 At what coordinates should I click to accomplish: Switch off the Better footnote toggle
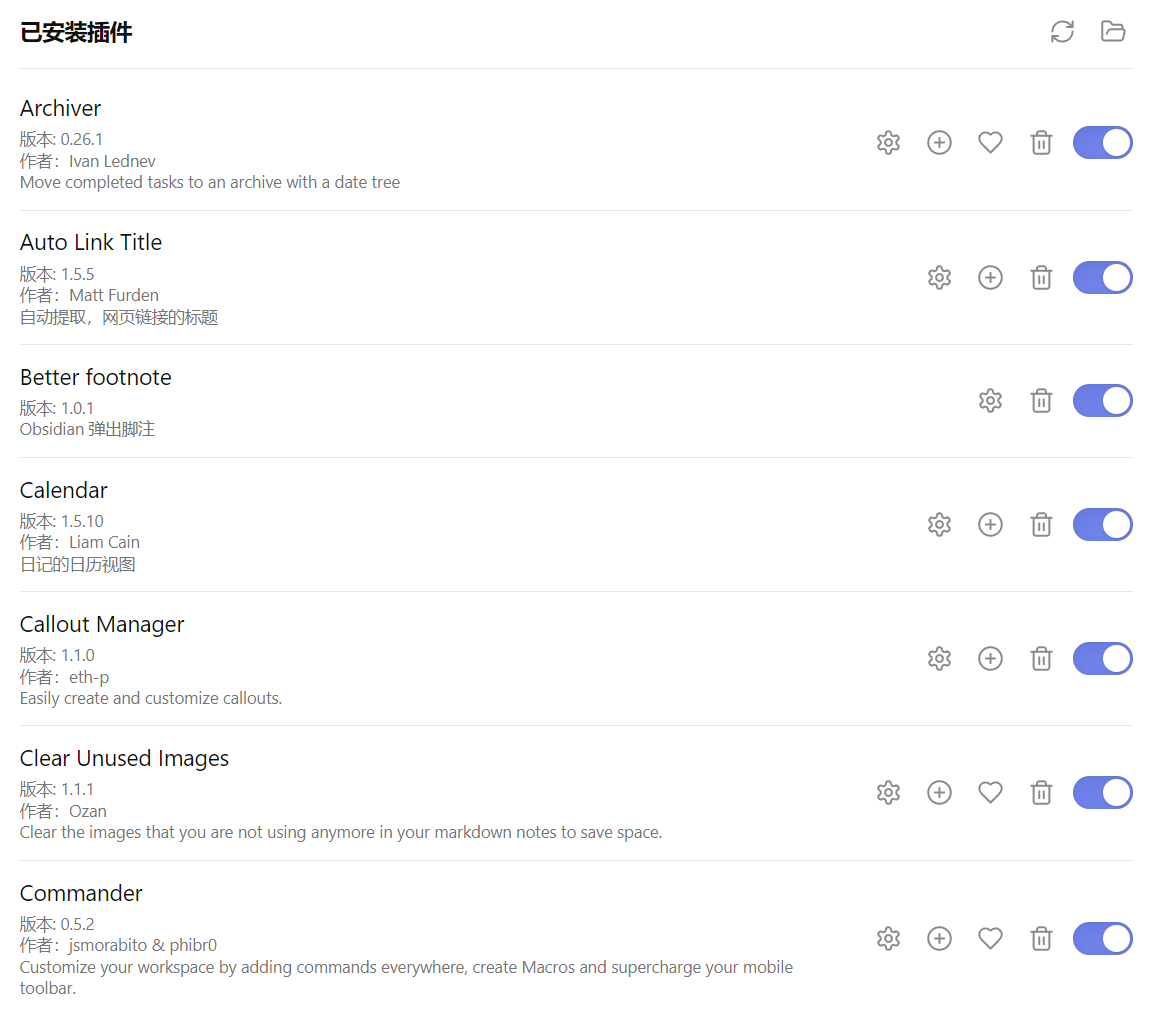pos(1103,401)
